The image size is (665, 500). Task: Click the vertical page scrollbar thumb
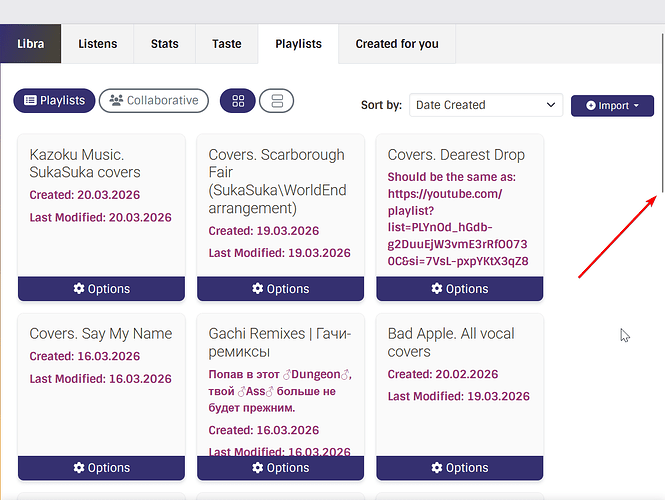coord(660,110)
